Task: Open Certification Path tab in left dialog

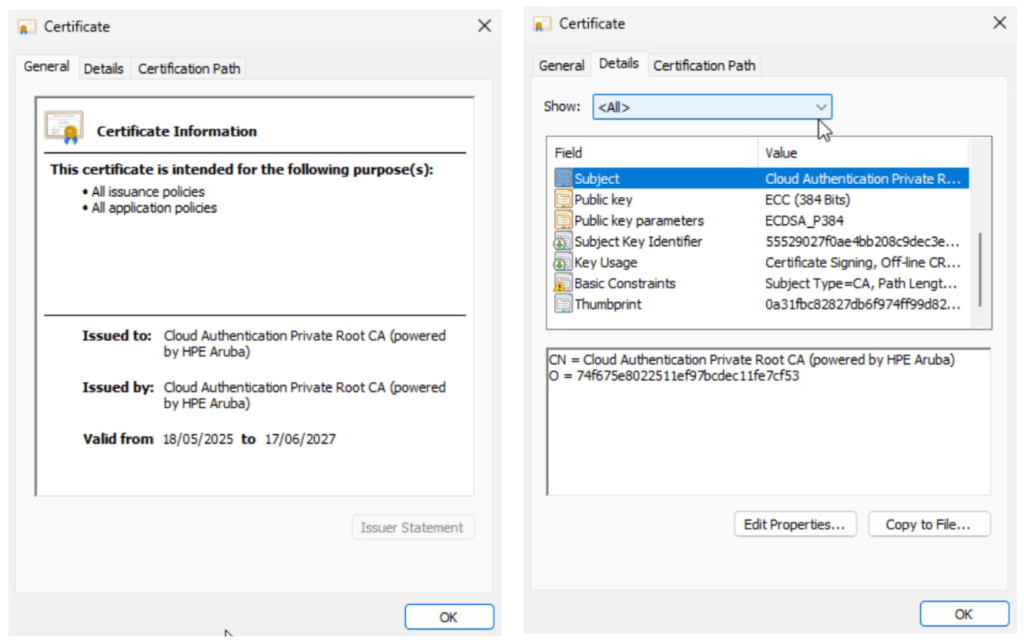Action: point(189,68)
